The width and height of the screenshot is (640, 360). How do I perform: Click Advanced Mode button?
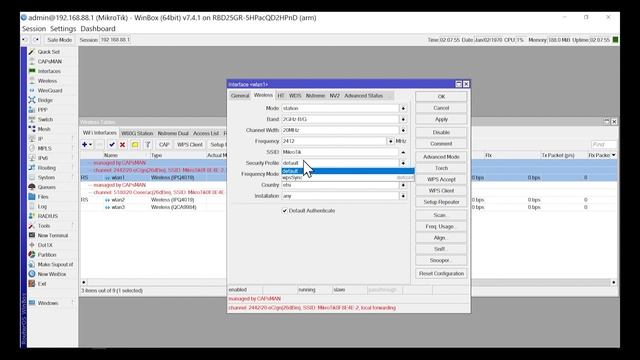point(441,157)
